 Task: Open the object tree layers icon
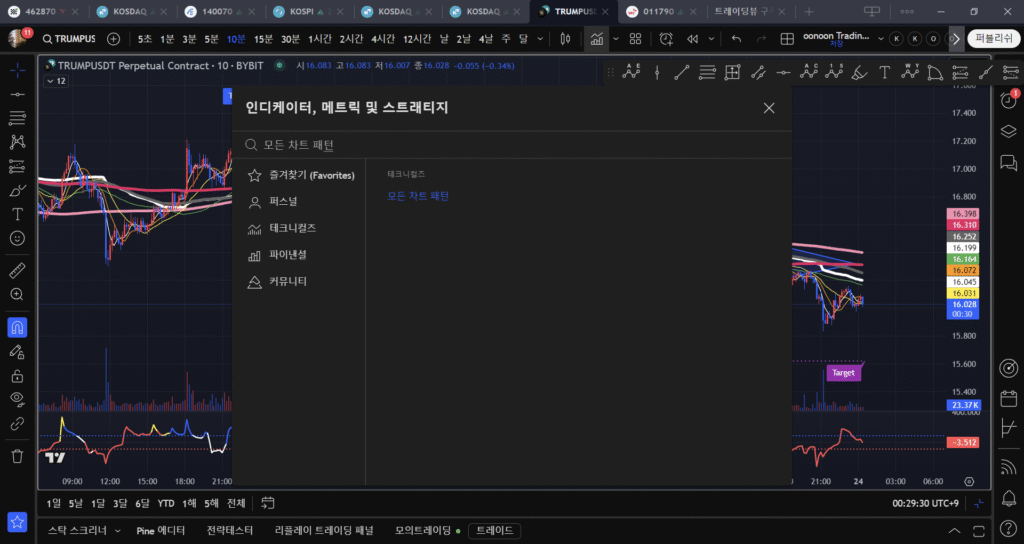pos(1008,131)
